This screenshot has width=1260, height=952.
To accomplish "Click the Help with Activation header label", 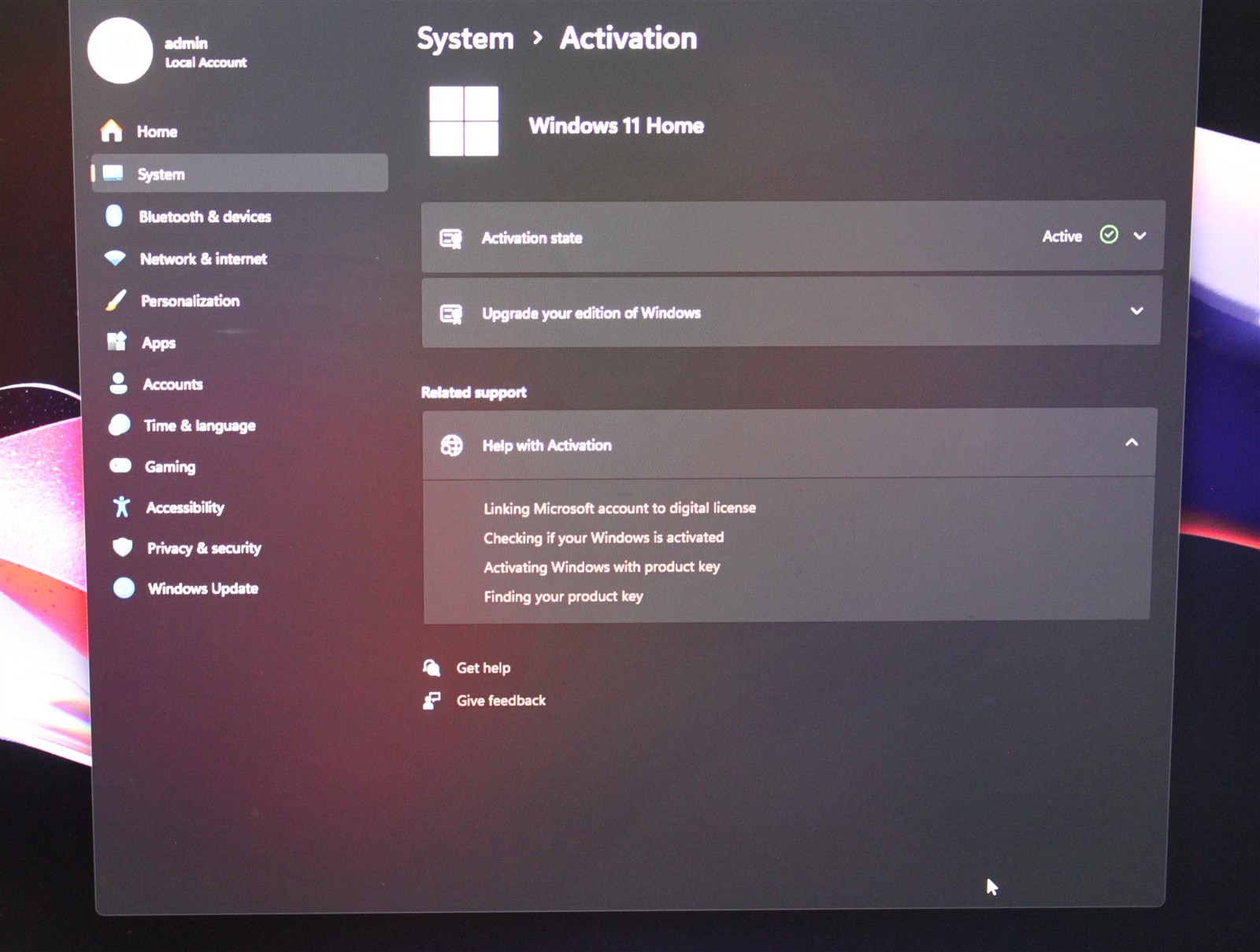I will coord(547,446).
